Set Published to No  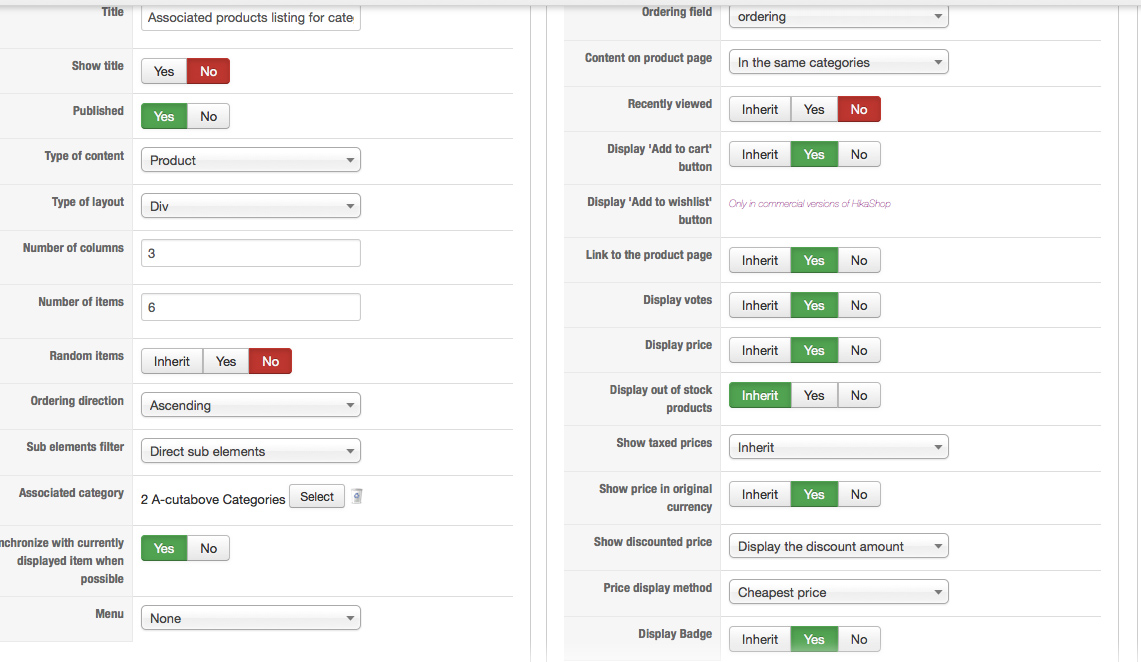[208, 116]
